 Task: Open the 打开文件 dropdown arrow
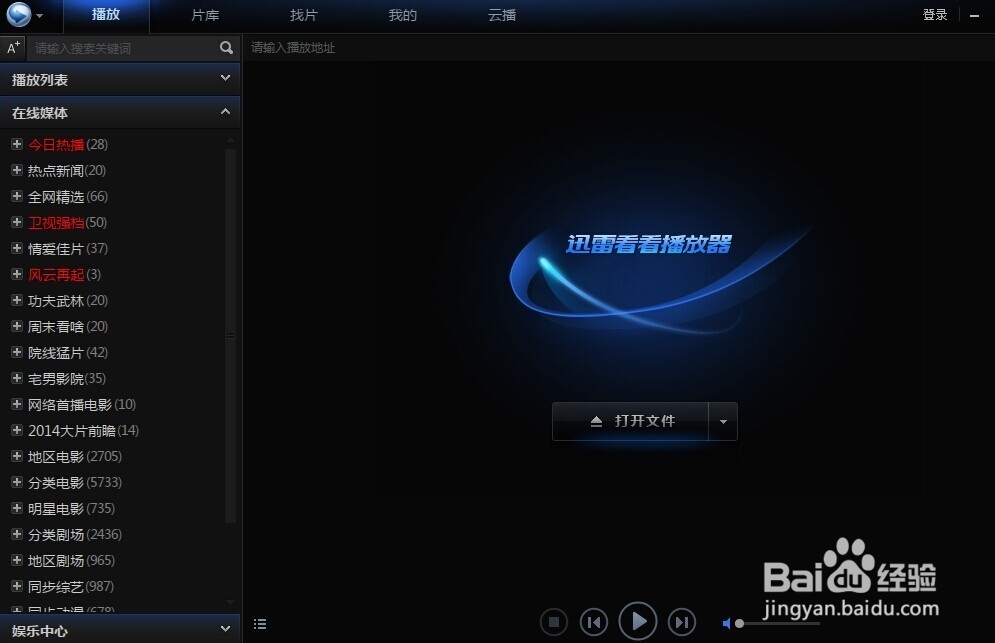click(x=723, y=421)
